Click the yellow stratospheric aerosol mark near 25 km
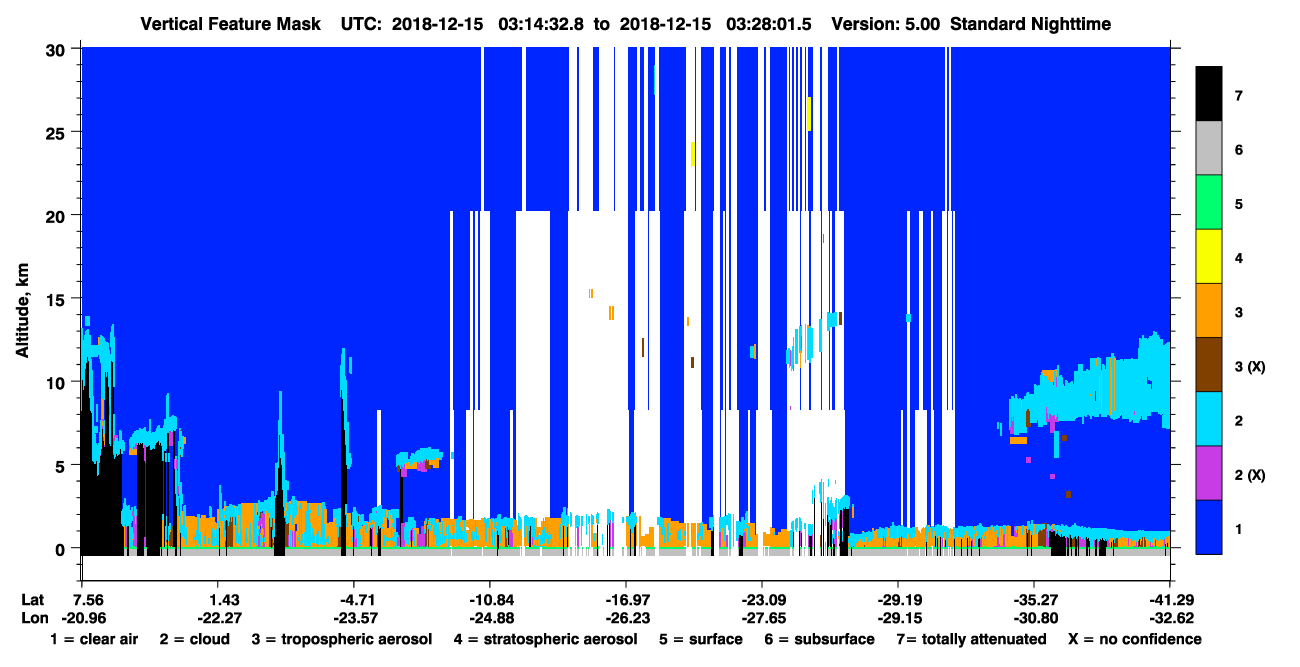The height and width of the screenshot is (667, 1300). point(809,114)
